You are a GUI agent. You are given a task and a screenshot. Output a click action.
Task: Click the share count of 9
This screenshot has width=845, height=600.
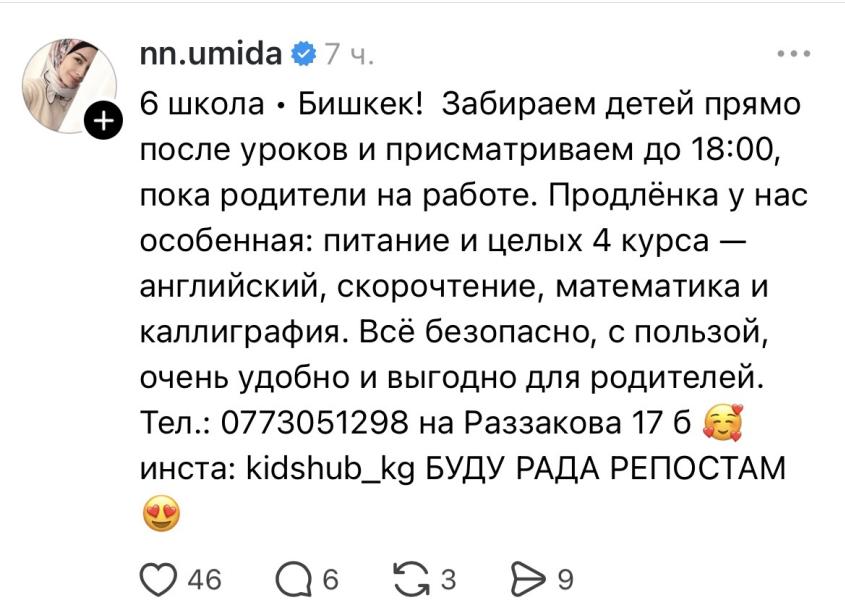pyautogui.click(x=564, y=579)
